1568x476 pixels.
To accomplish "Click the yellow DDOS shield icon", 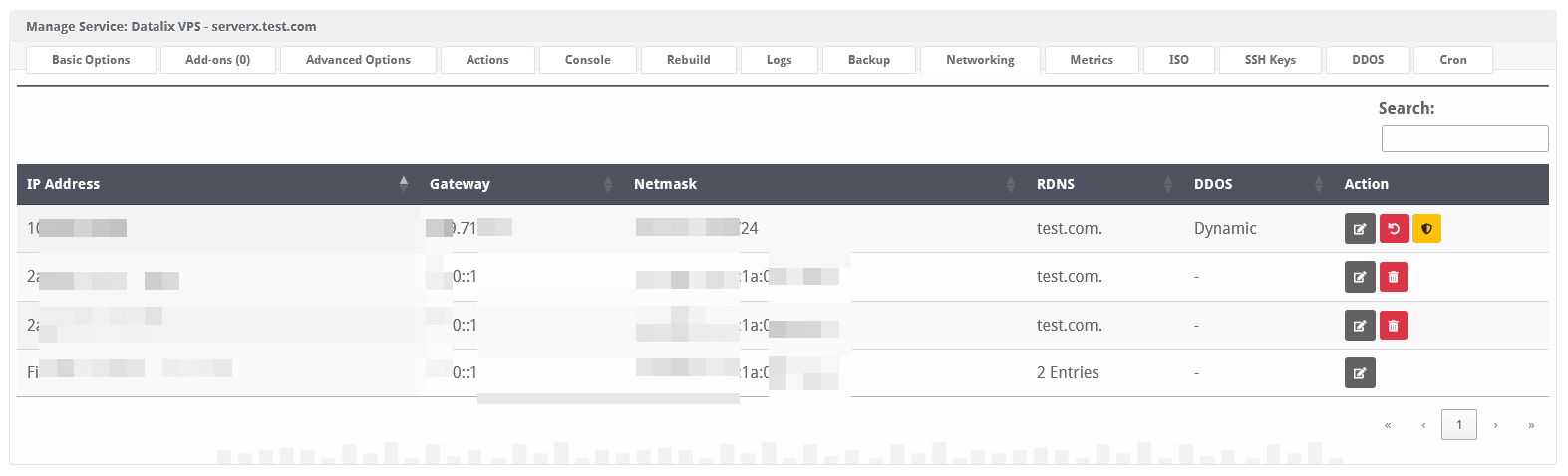I will (x=1426, y=229).
